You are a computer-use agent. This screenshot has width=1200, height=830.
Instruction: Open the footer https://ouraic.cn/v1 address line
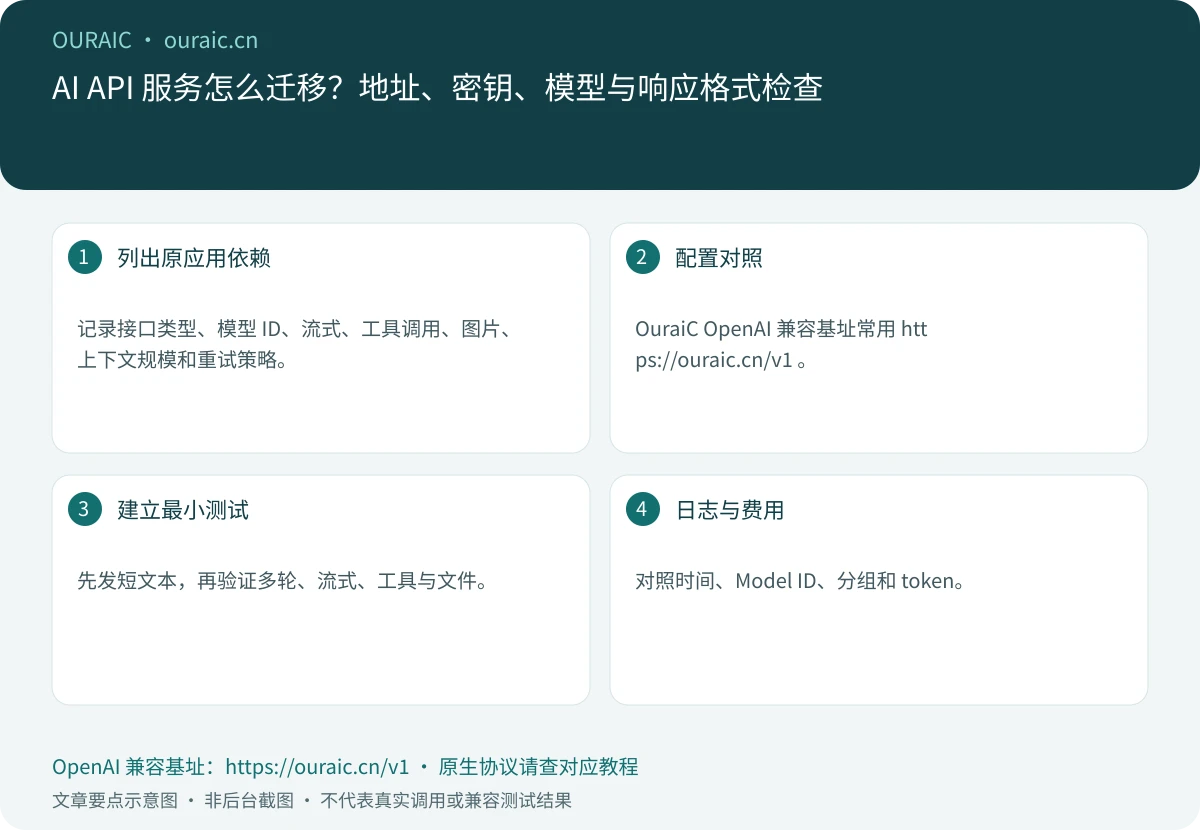(317, 767)
